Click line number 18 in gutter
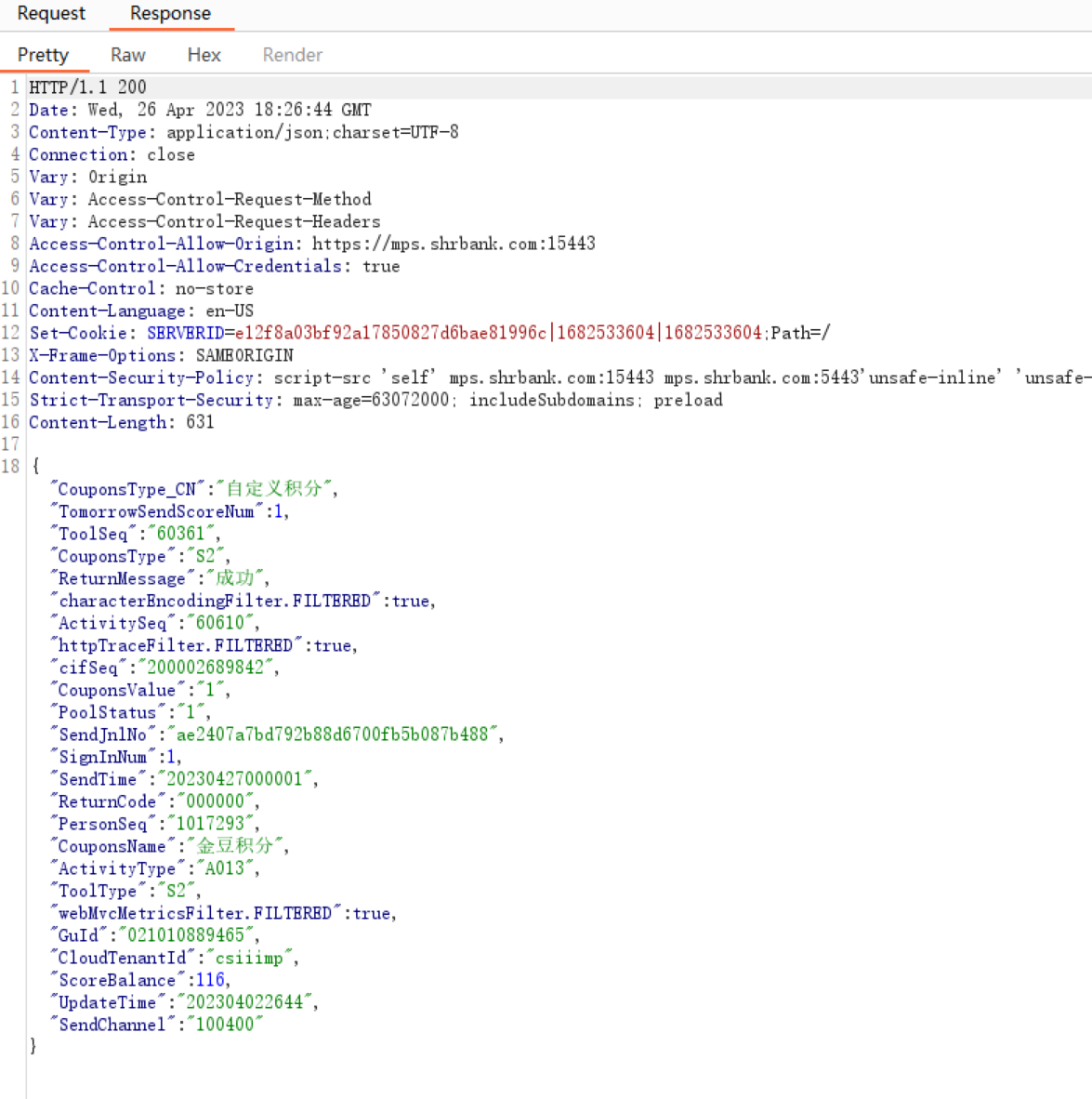1092x1099 pixels. (10, 466)
